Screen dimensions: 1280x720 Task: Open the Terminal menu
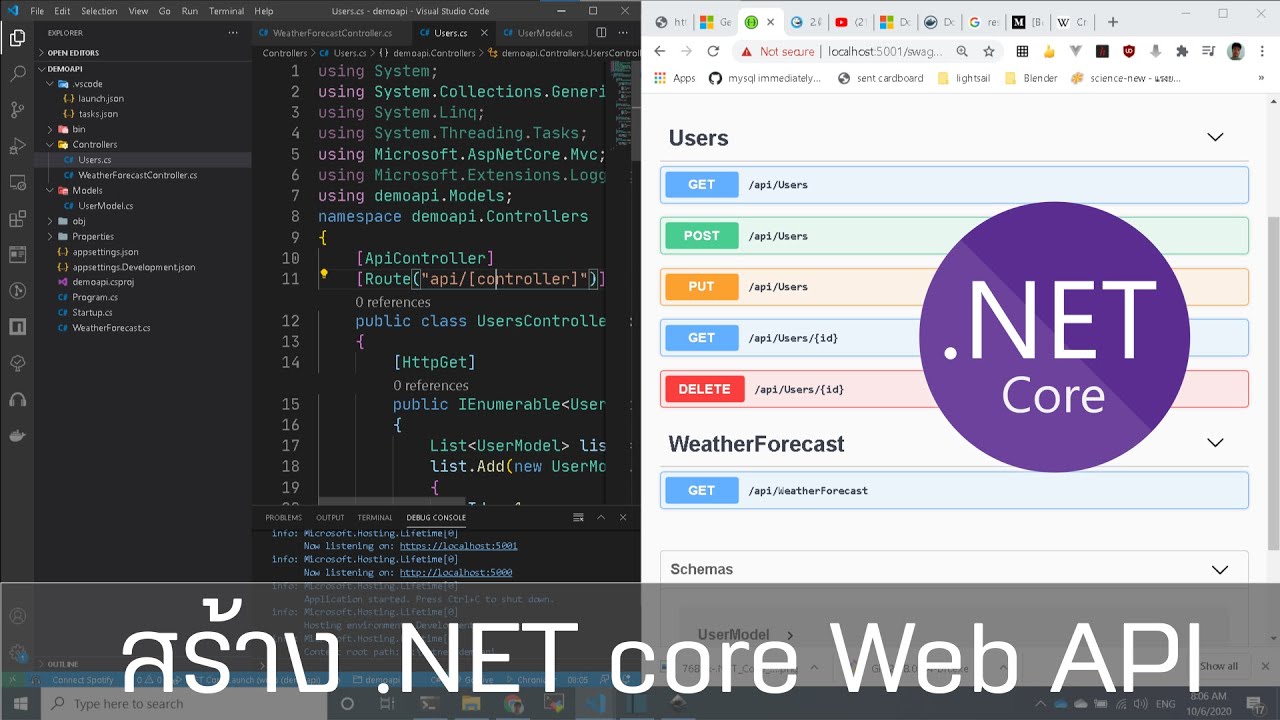(x=226, y=11)
